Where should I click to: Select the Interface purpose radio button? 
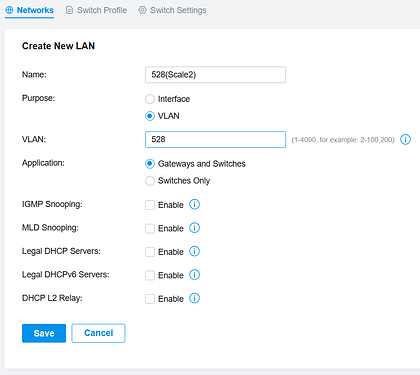click(x=150, y=99)
